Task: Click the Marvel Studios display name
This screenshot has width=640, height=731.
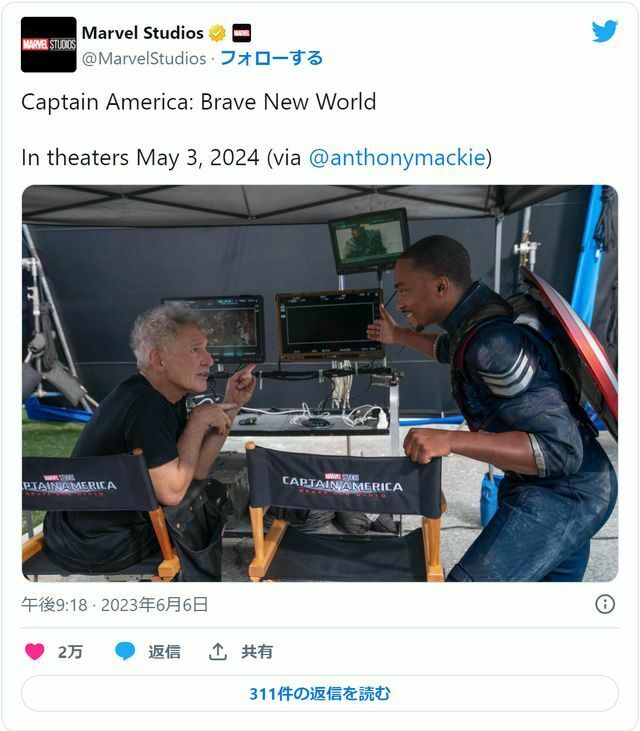Action: 143,33
